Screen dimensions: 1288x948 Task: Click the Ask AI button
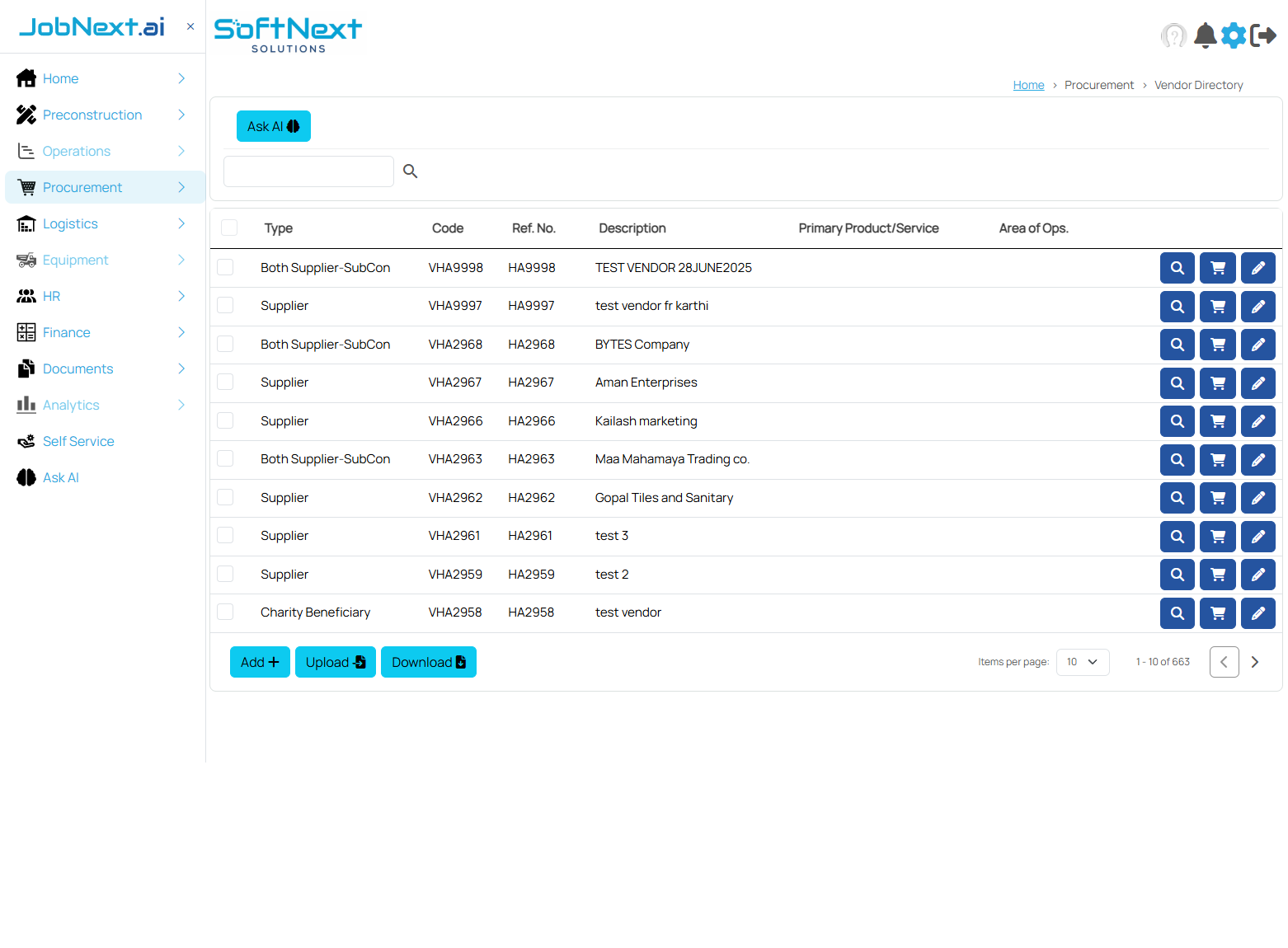[273, 125]
